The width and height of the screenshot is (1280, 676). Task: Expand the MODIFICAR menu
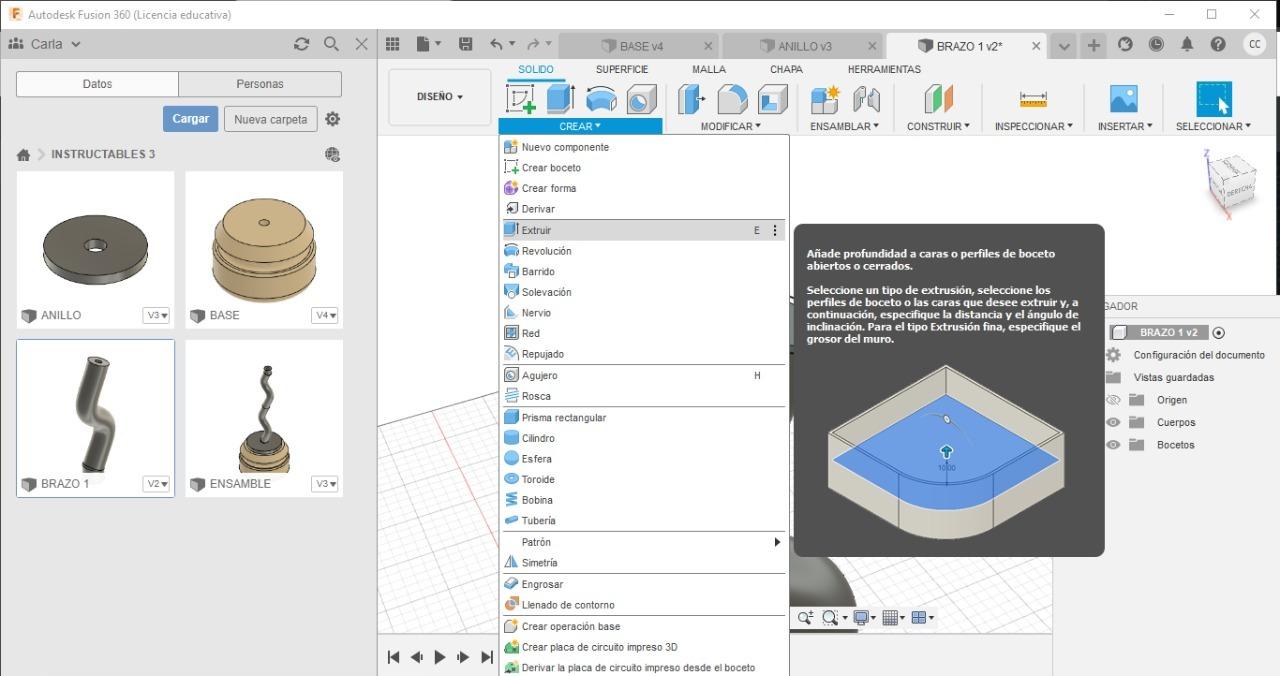pos(730,126)
